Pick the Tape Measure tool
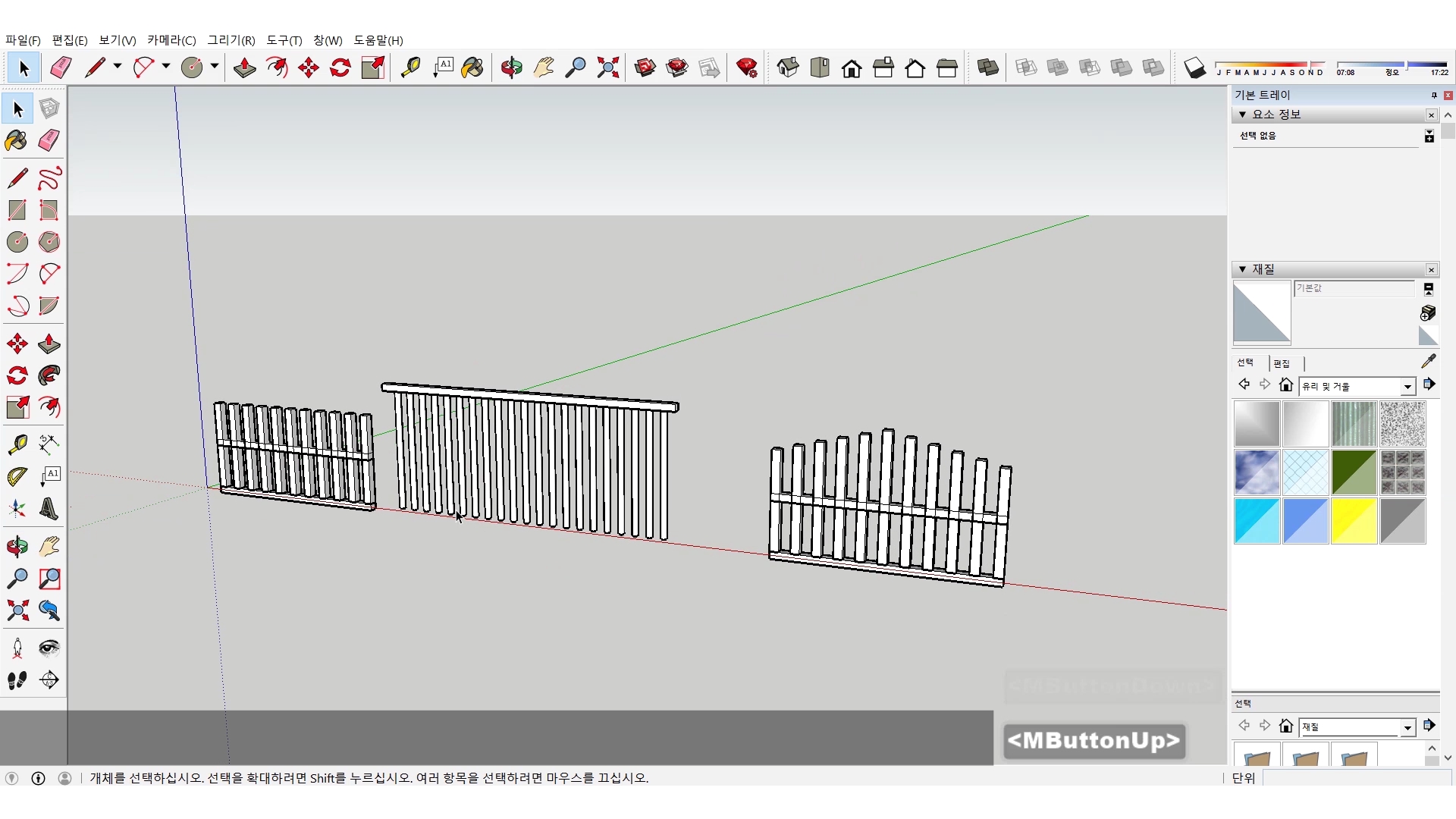1456x819 pixels. click(x=17, y=444)
